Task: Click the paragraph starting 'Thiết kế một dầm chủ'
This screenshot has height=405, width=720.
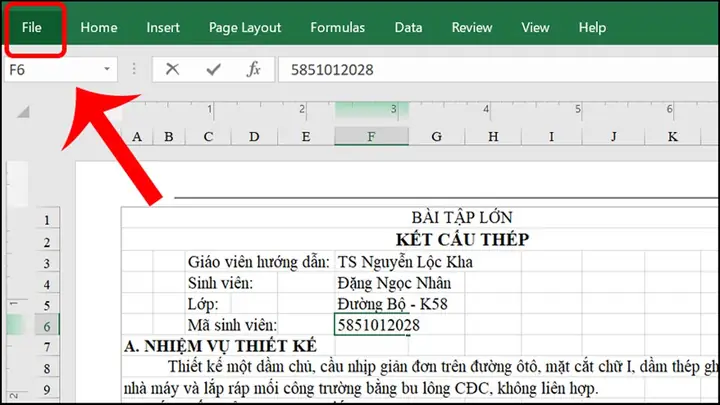Action: pyautogui.click(x=443, y=366)
